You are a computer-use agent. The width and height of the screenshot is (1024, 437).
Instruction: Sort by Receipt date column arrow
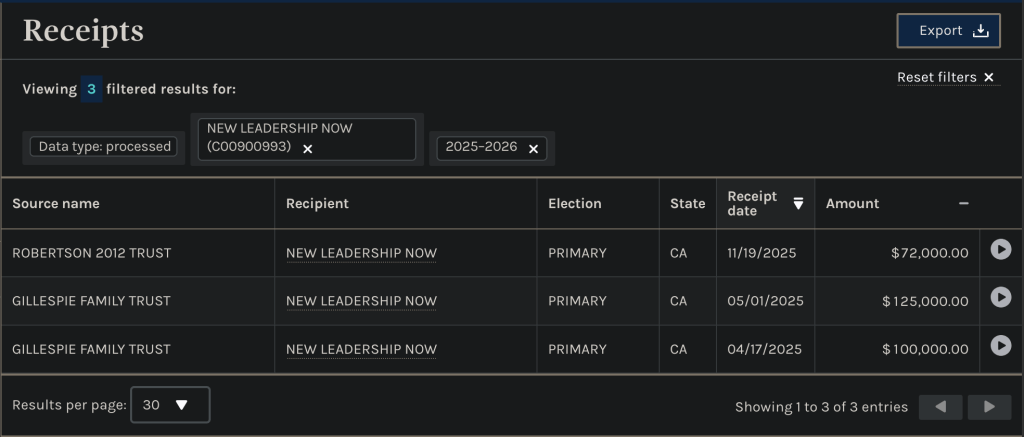798,203
